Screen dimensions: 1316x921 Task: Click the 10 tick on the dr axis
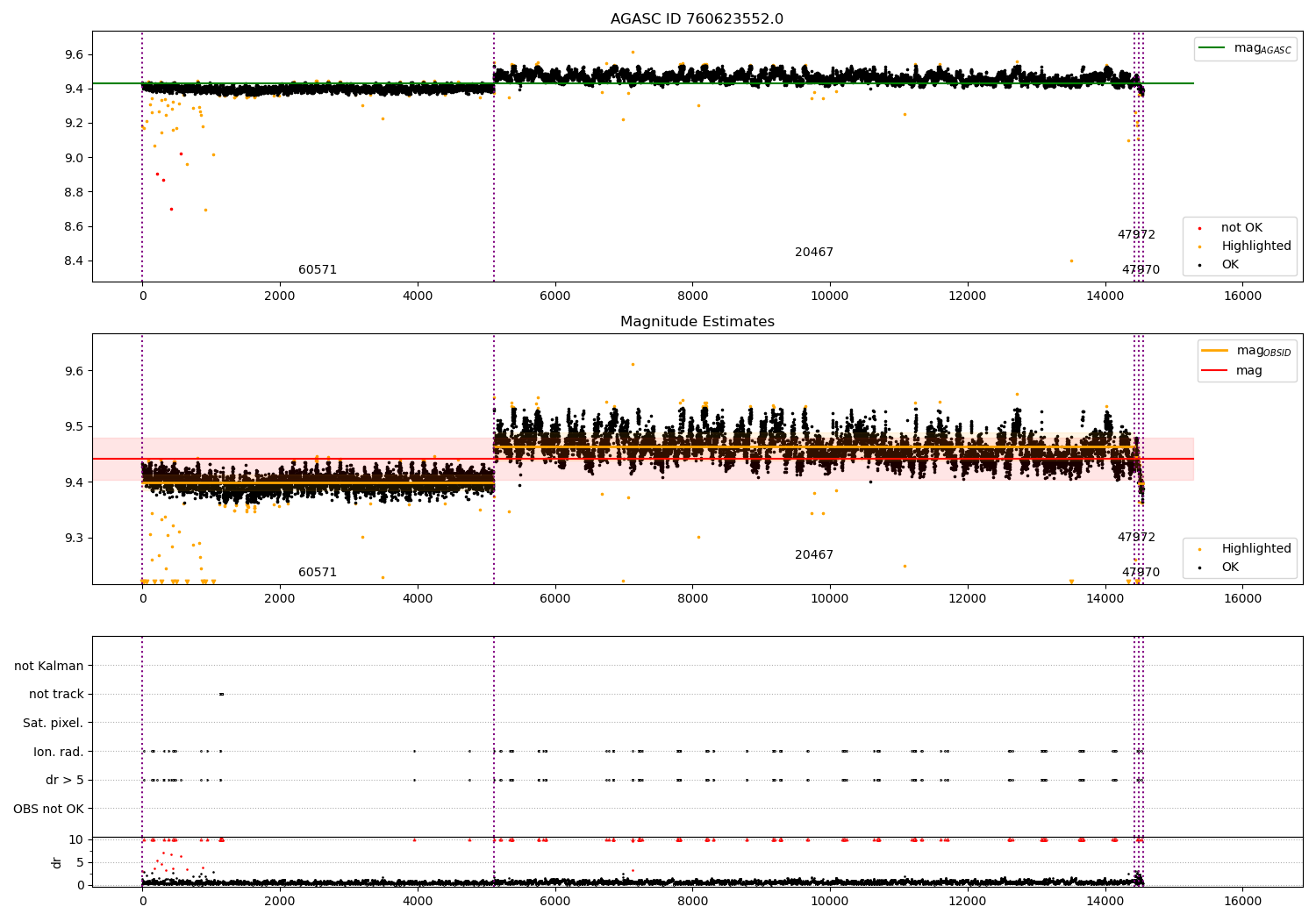click(x=76, y=840)
